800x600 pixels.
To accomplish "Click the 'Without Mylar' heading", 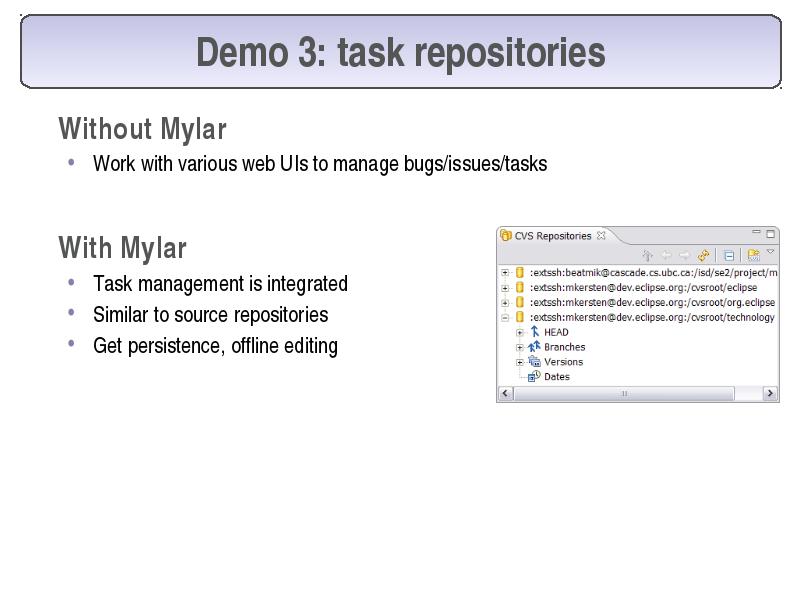I will tap(142, 129).
